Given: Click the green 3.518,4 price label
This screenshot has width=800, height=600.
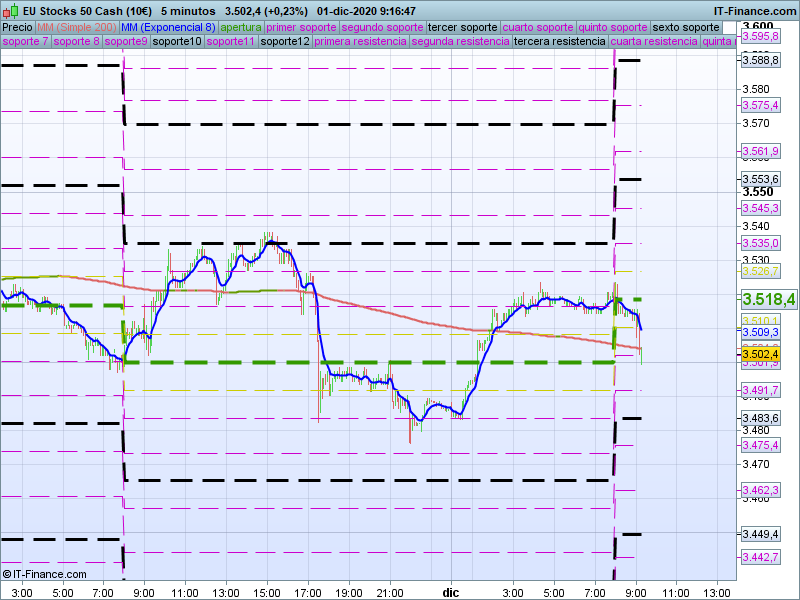Looking at the screenshot, I should (768, 299).
